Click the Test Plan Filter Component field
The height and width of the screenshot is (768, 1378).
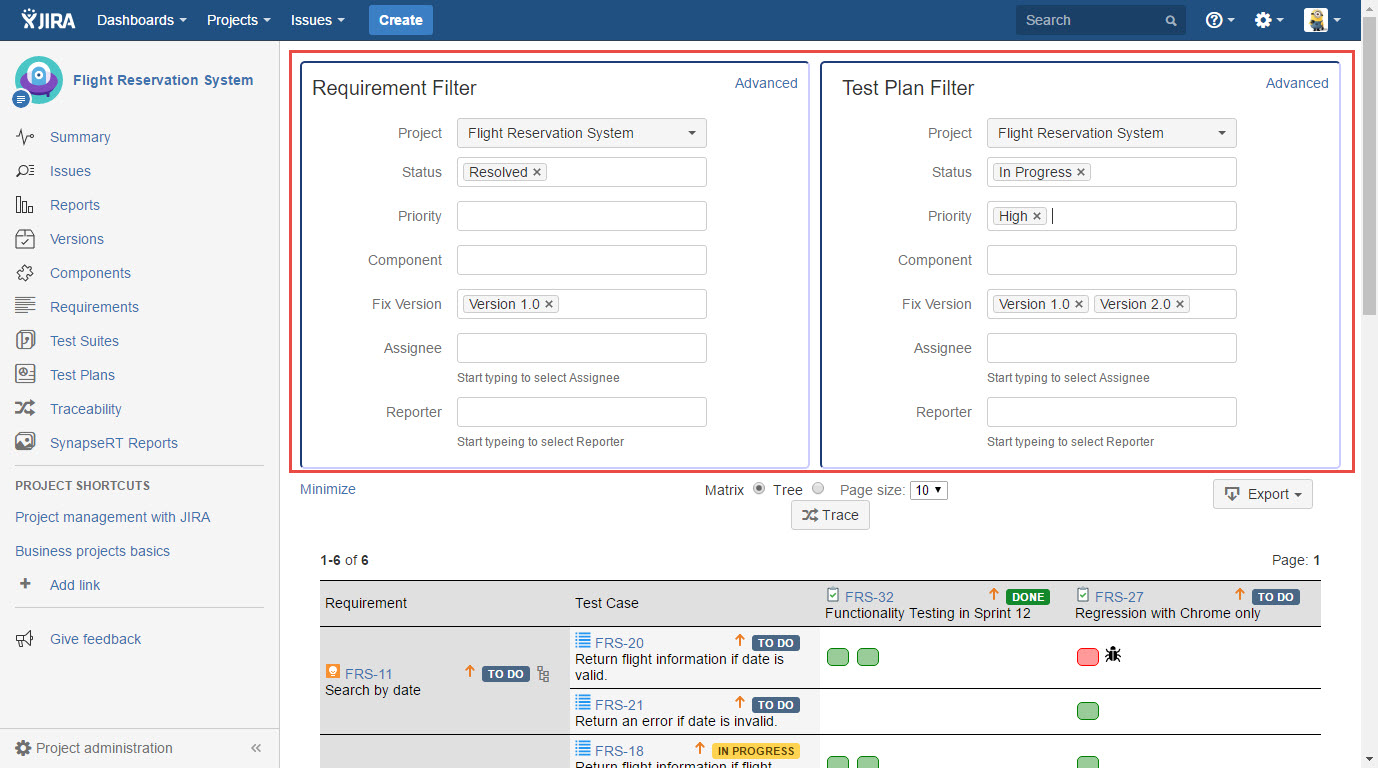point(1112,260)
